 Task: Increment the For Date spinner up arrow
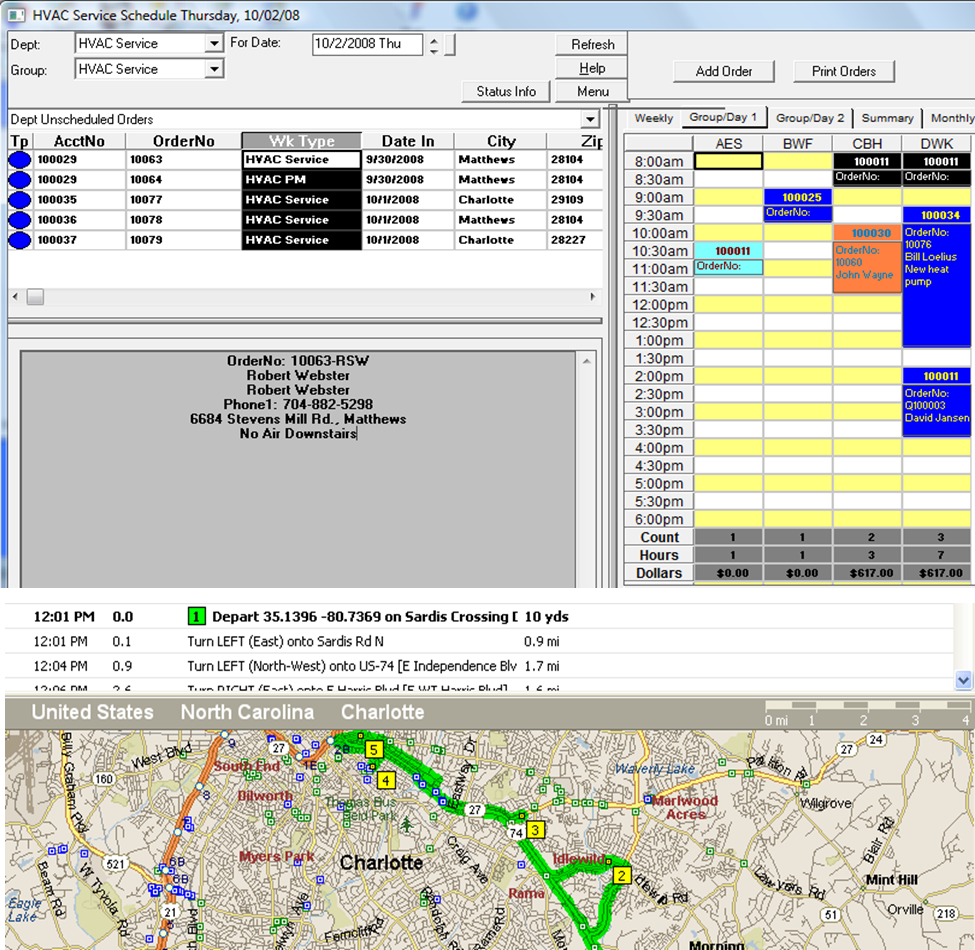pyautogui.click(x=433, y=39)
